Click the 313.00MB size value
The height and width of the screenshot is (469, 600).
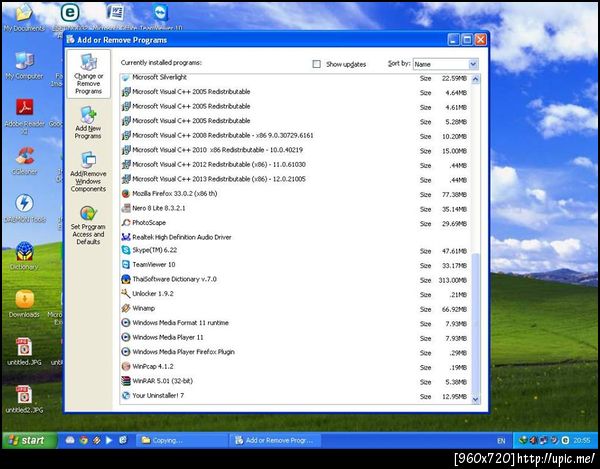(453, 280)
